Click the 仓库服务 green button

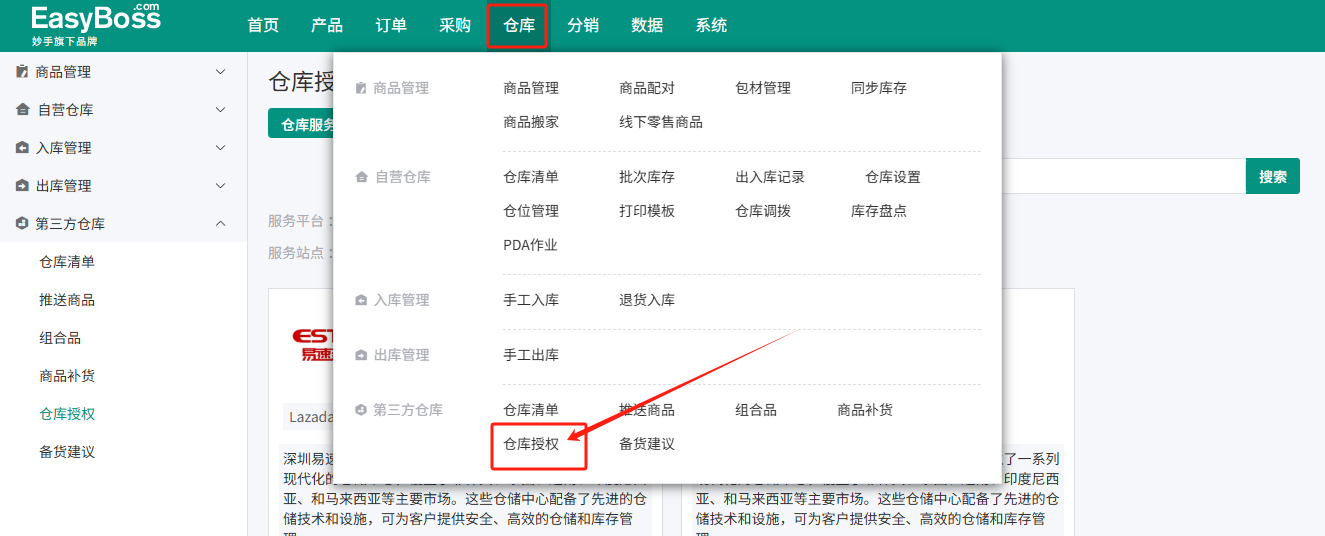[301, 124]
